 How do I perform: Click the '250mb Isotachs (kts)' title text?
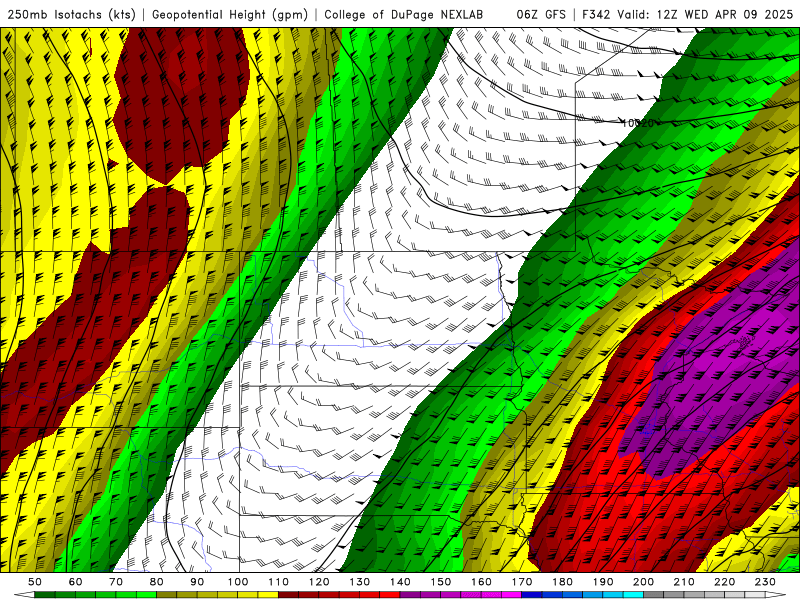tap(72, 14)
